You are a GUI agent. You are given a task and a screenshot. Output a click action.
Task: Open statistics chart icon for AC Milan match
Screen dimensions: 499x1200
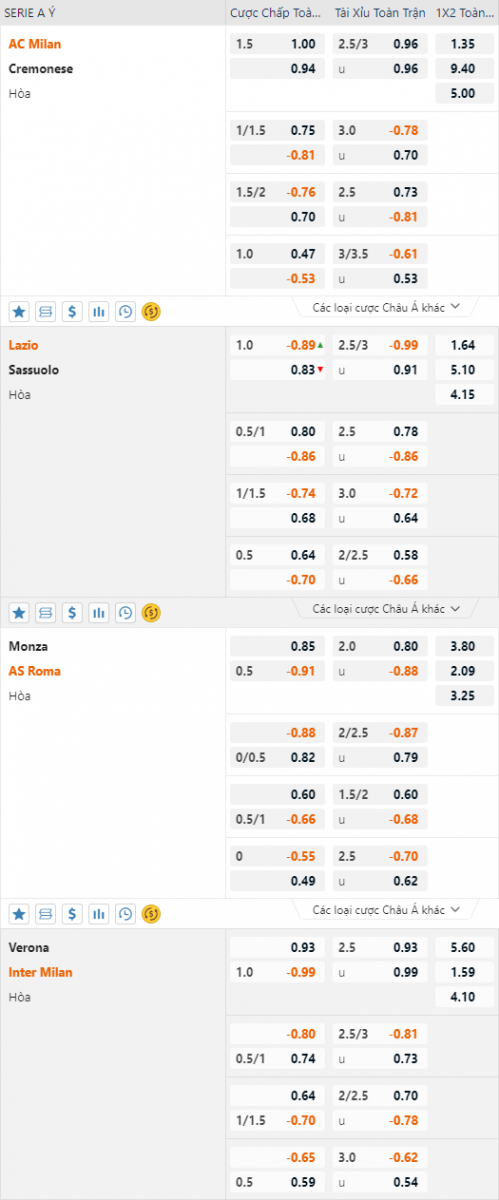coord(99,311)
